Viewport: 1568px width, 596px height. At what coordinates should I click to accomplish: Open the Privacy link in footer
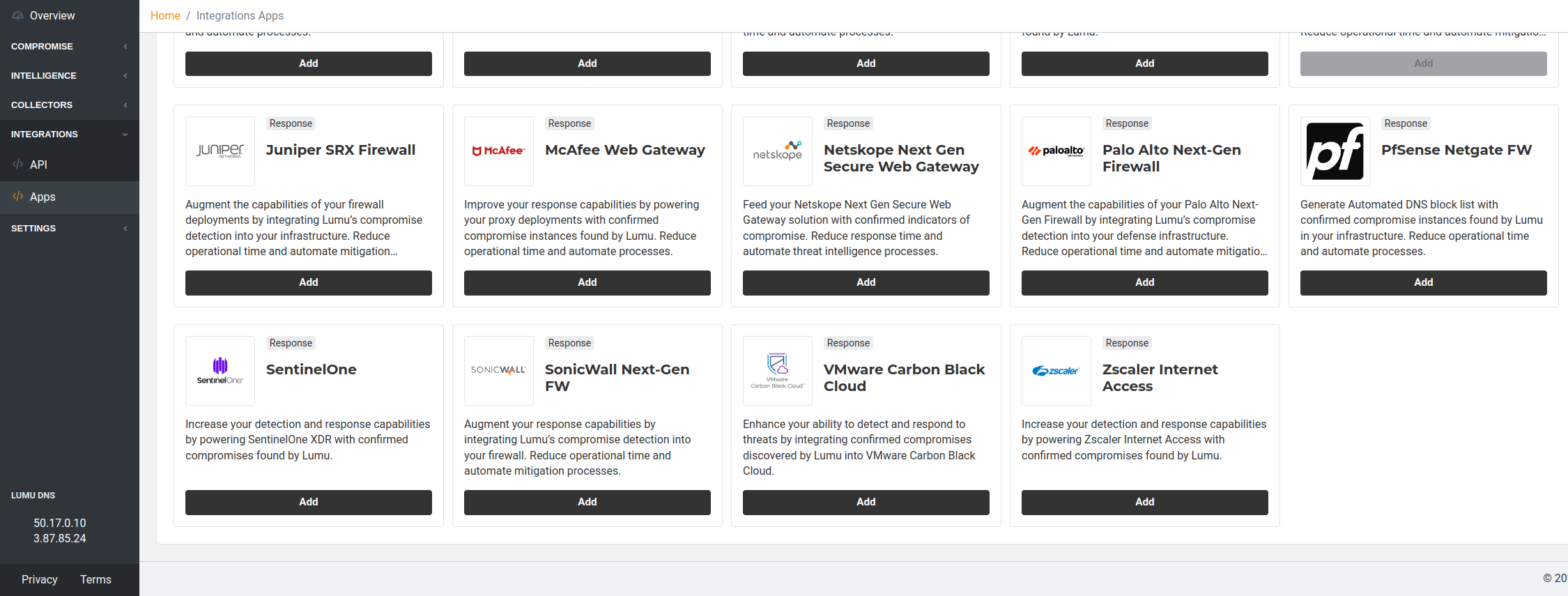point(40,579)
